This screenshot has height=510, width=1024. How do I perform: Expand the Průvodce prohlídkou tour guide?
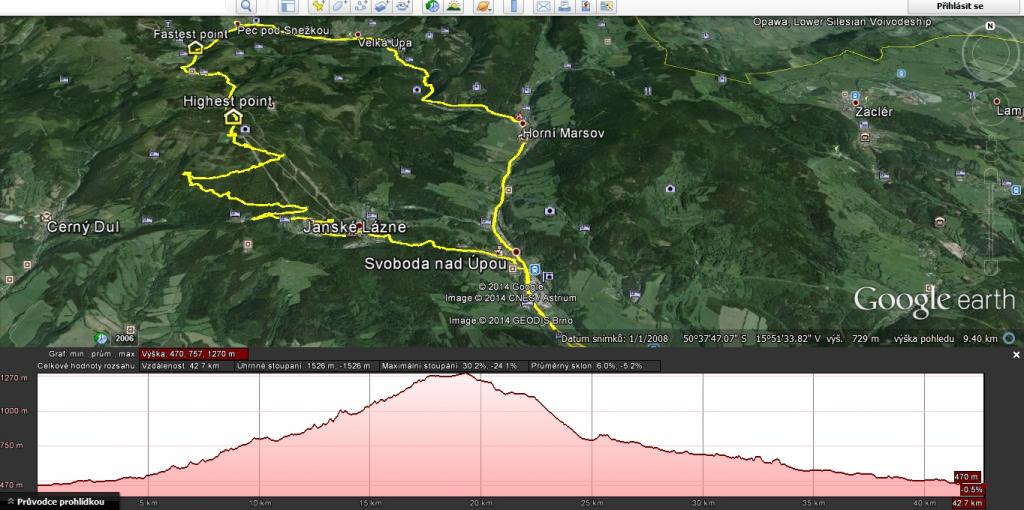pos(60,501)
